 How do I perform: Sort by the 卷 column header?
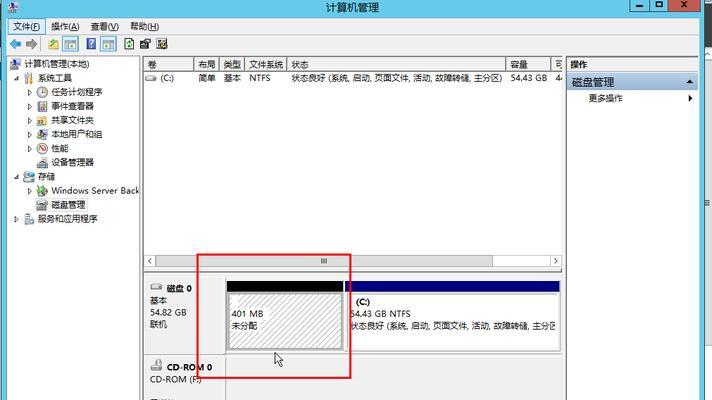point(169,64)
